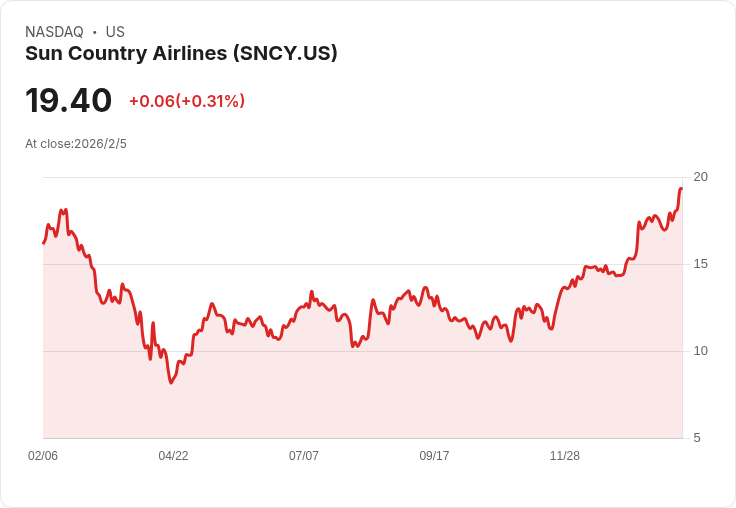The width and height of the screenshot is (736, 508).
Task: Click the 02/06 date axis label
Action: pos(43,456)
